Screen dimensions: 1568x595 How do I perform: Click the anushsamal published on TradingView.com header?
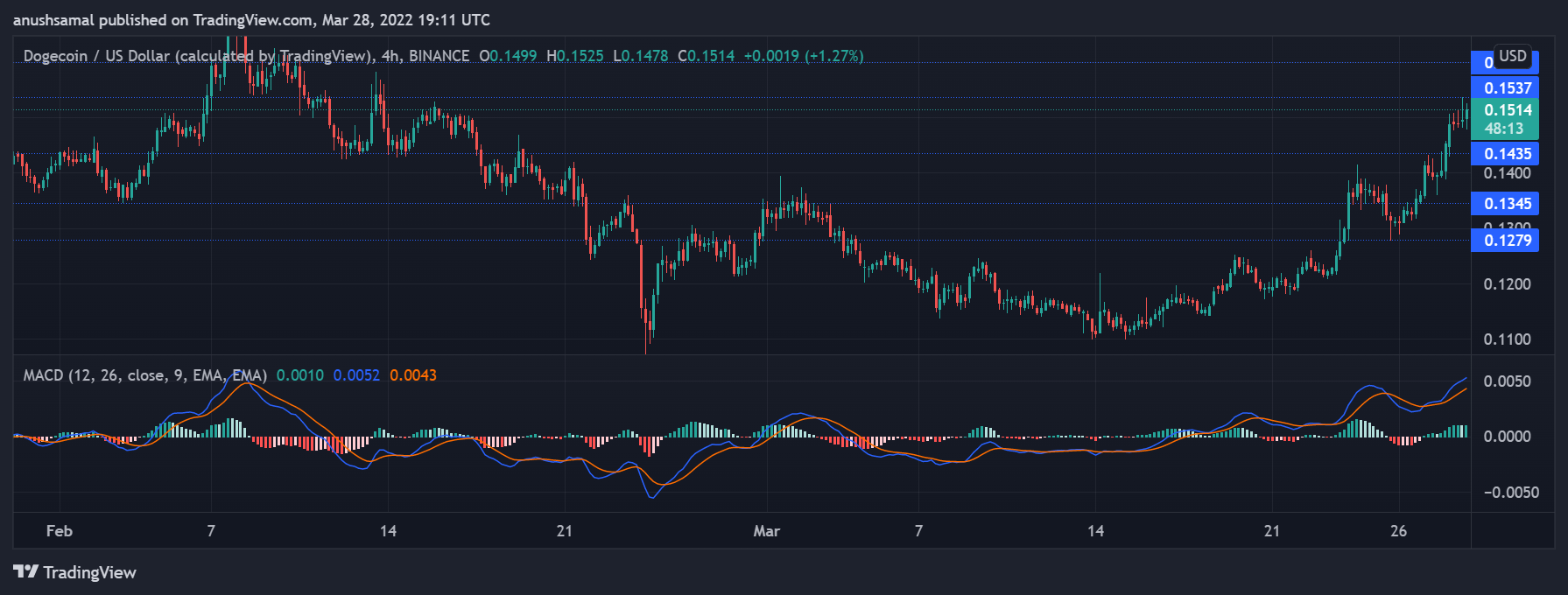click(251, 20)
